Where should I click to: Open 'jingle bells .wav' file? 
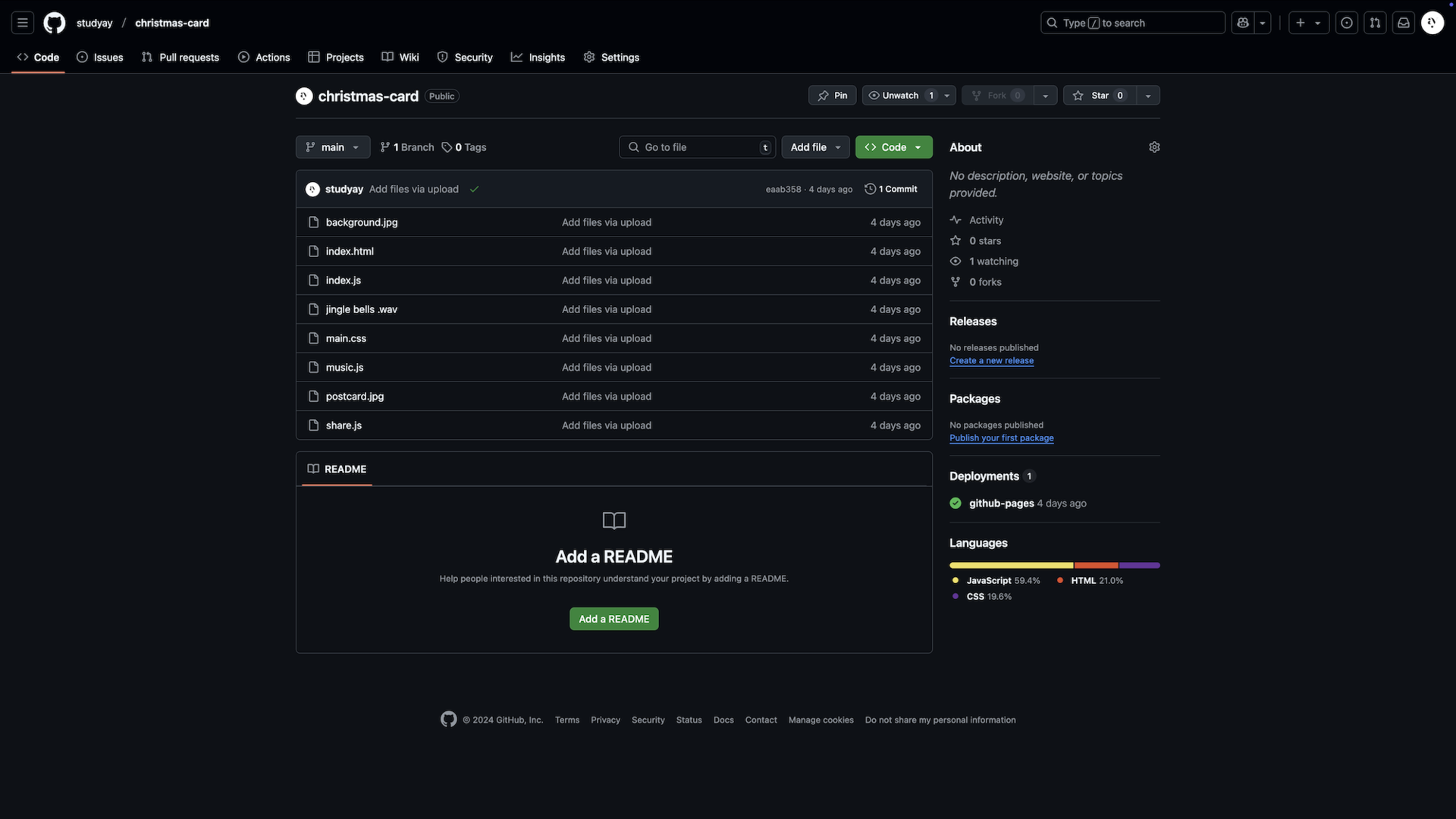(362, 309)
